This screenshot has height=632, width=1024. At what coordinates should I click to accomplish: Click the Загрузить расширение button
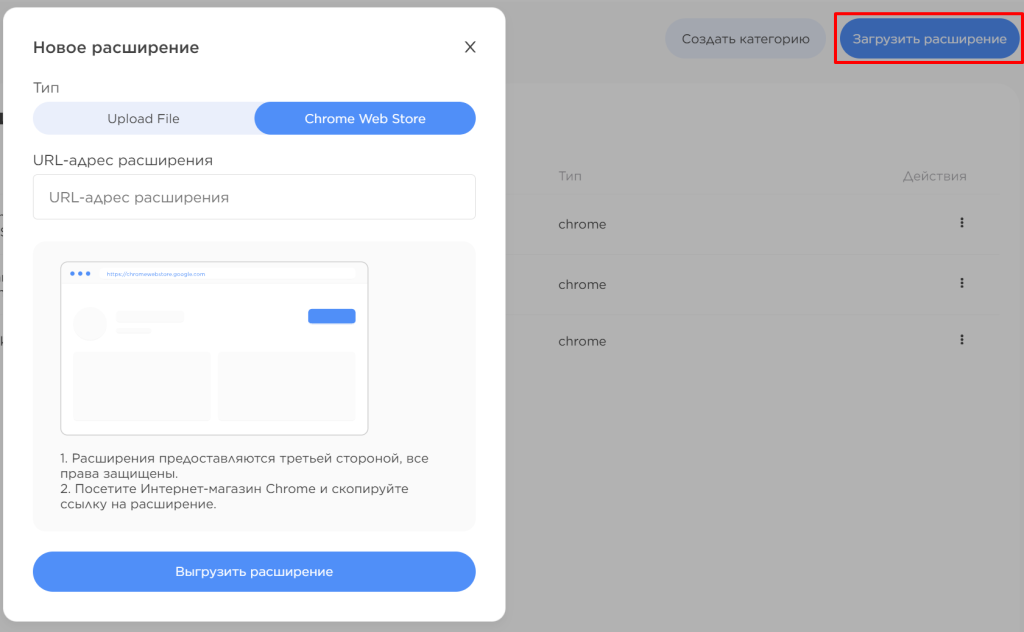pos(929,39)
